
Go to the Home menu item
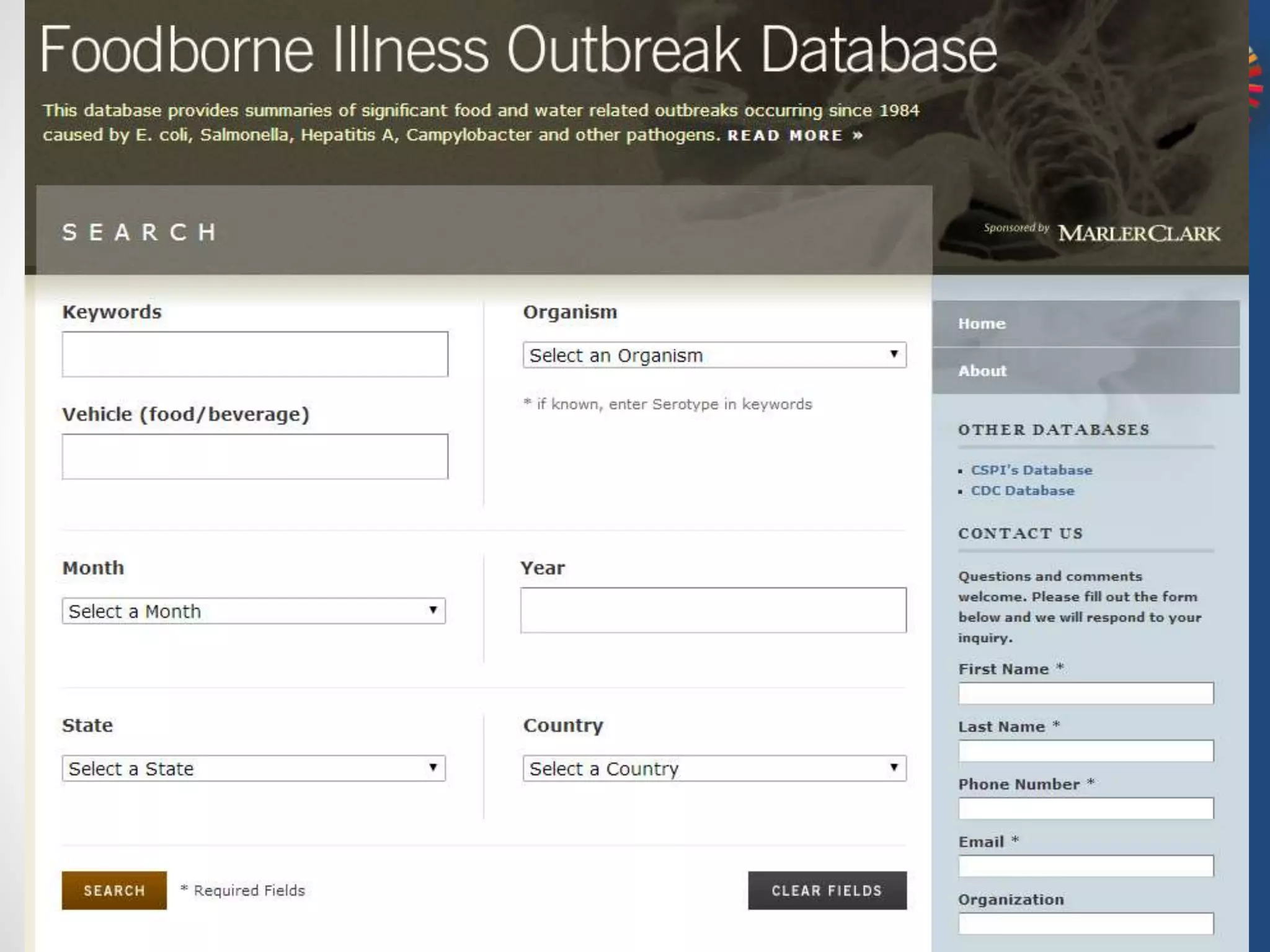coord(1085,324)
